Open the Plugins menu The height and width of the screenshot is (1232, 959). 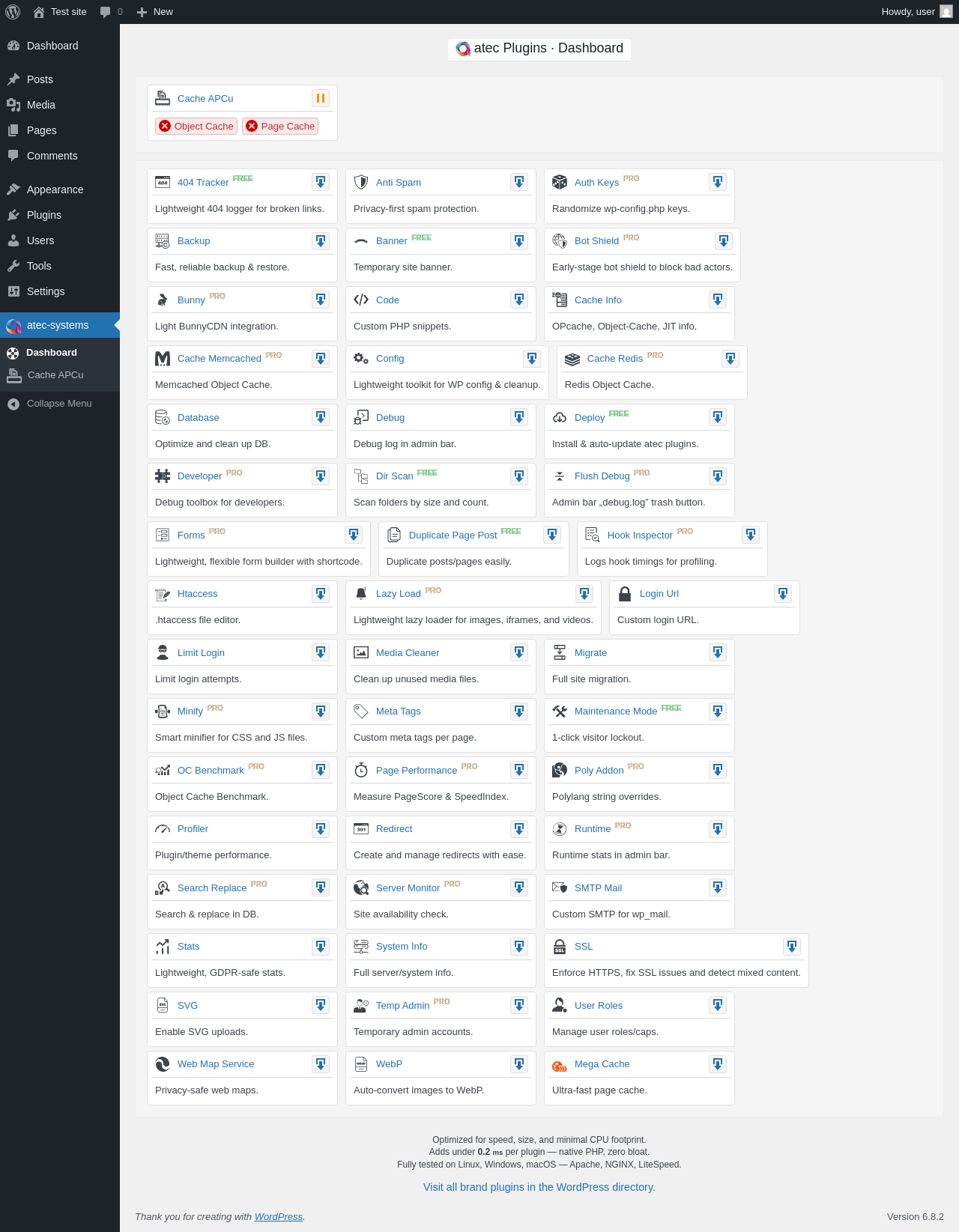click(60, 215)
